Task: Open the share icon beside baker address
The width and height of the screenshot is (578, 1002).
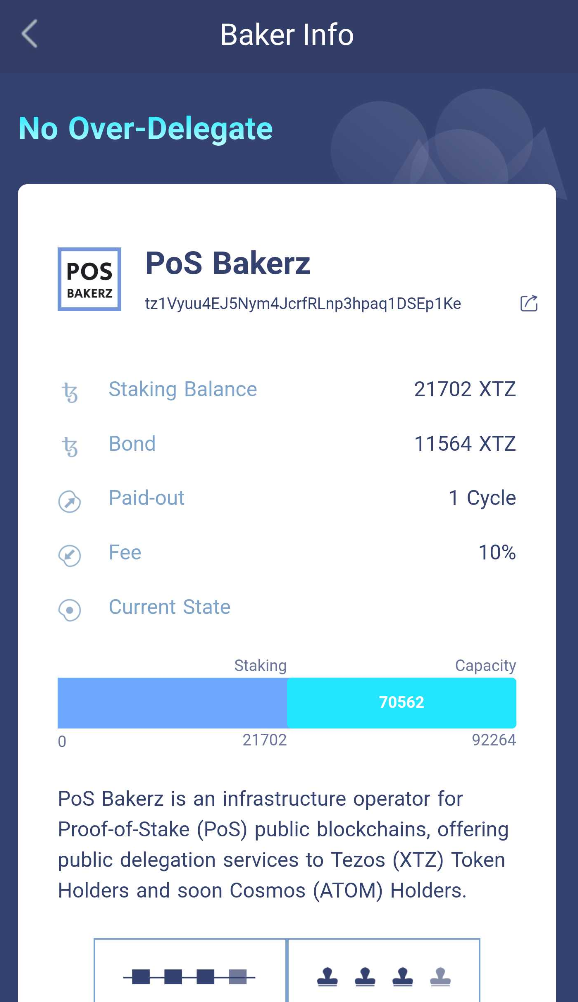Action: (529, 303)
